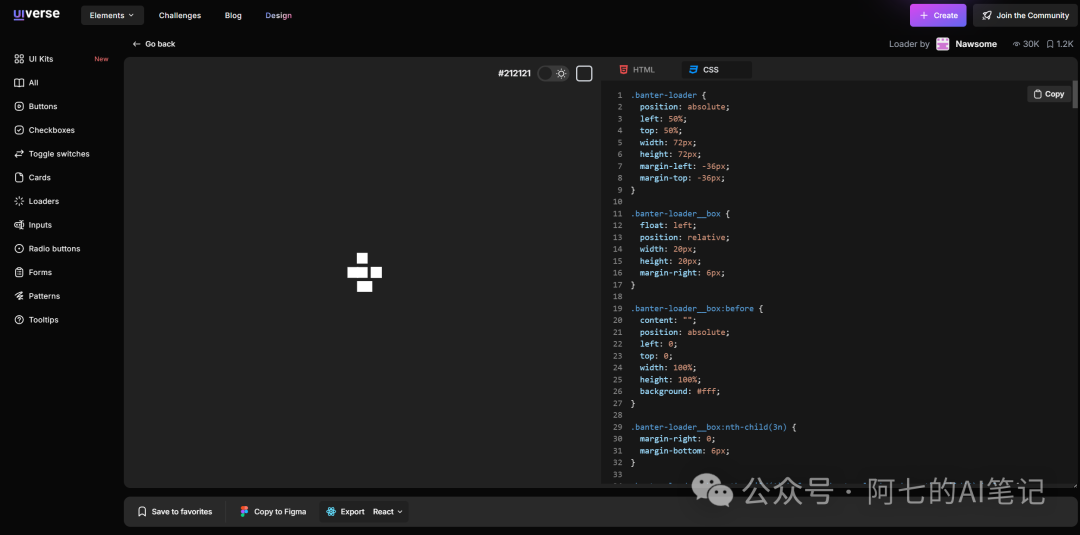The width and height of the screenshot is (1080, 535).
Task: Click the Figma logo icon
Action: tap(244, 512)
